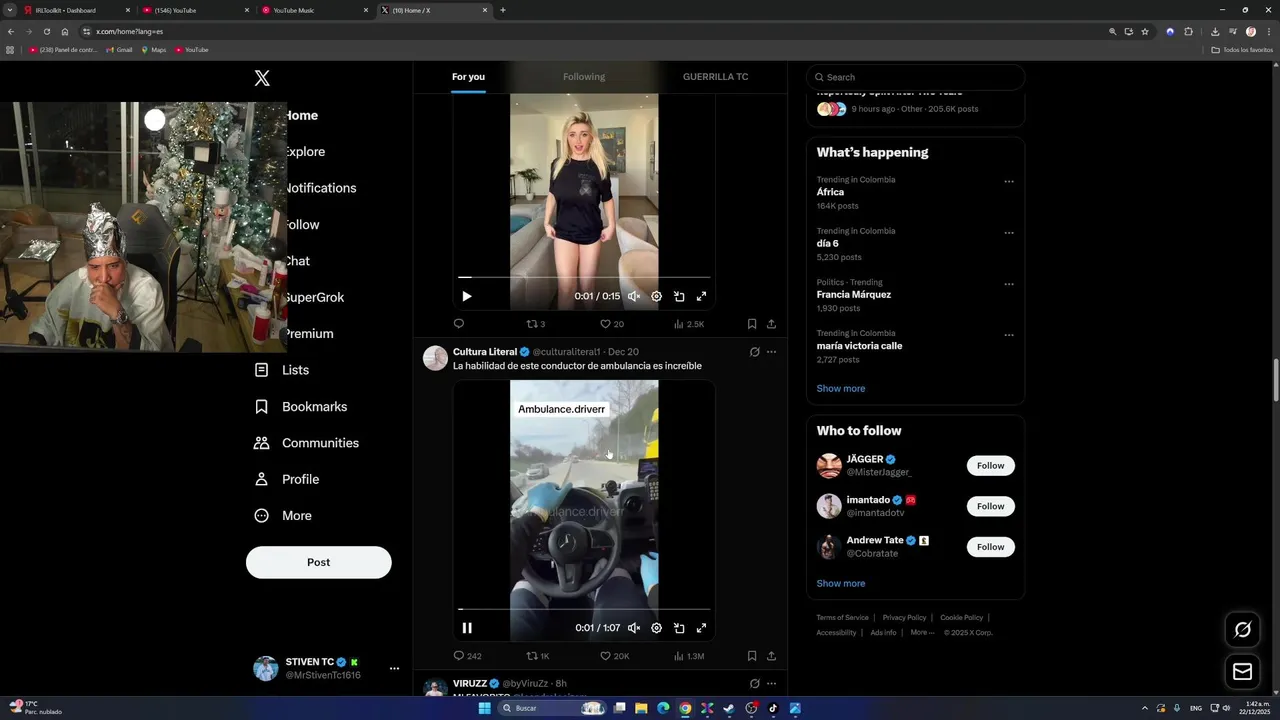Open the floating Grok button
This screenshot has height=720, width=1280.
pos(1243,629)
